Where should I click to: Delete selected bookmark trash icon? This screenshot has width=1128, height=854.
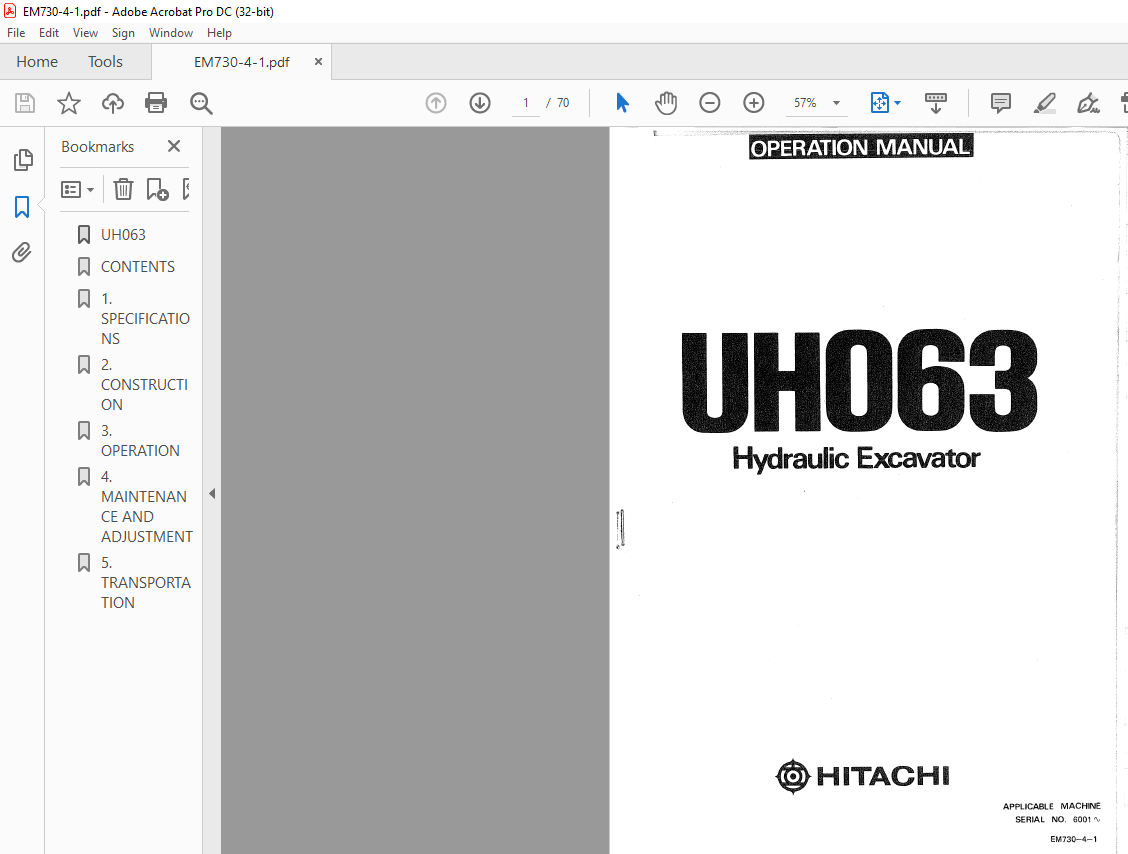(x=123, y=189)
